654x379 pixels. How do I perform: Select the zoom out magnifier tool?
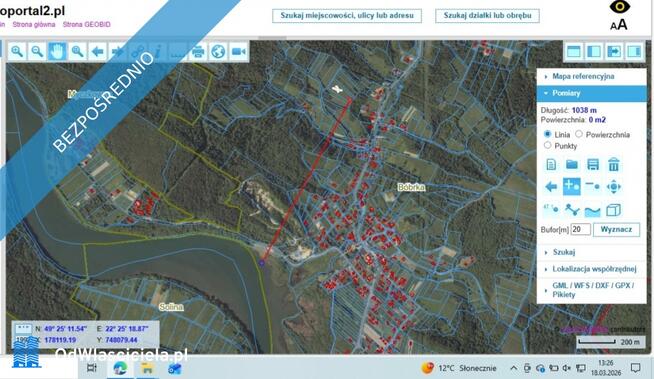pyautogui.click(x=37, y=51)
